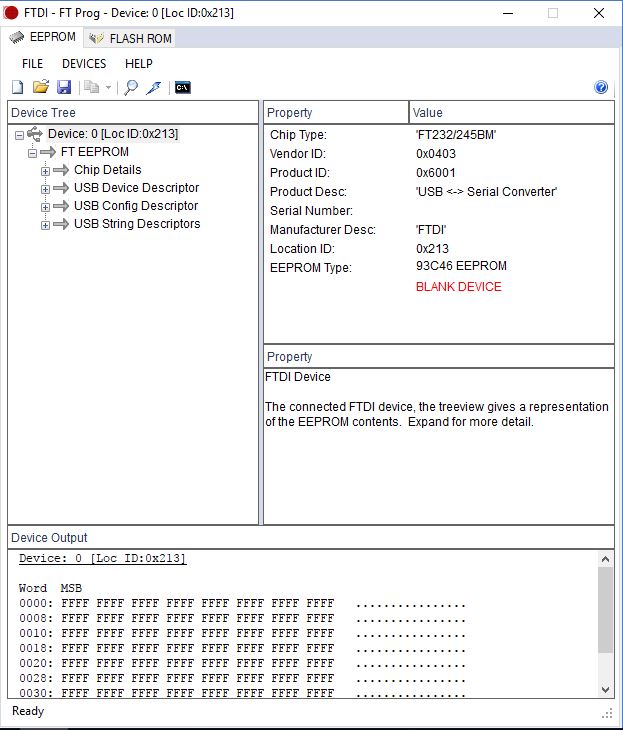Click the Manufacturer Desc value 'FTDI'
This screenshot has height=730, width=623.
431,230
